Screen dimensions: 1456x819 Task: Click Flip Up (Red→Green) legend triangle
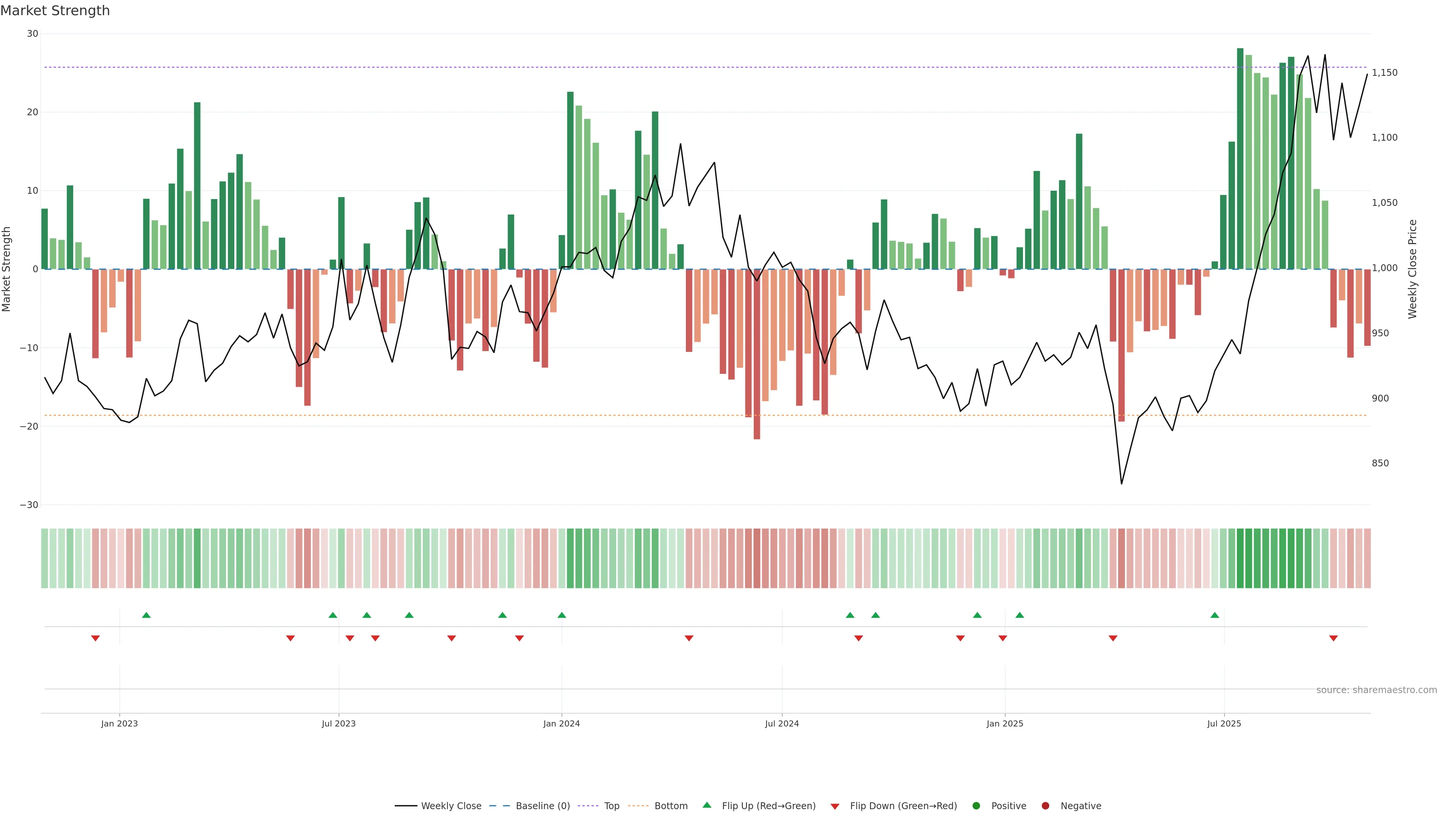click(x=706, y=805)
